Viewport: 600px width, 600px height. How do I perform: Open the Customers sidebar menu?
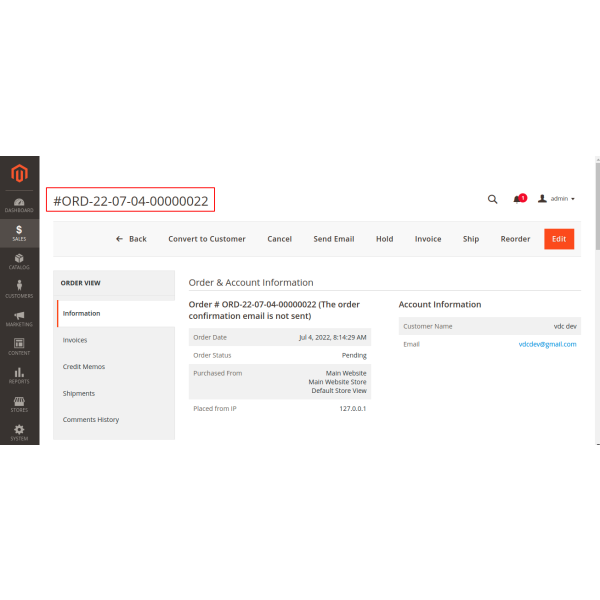tap(19, 290)
